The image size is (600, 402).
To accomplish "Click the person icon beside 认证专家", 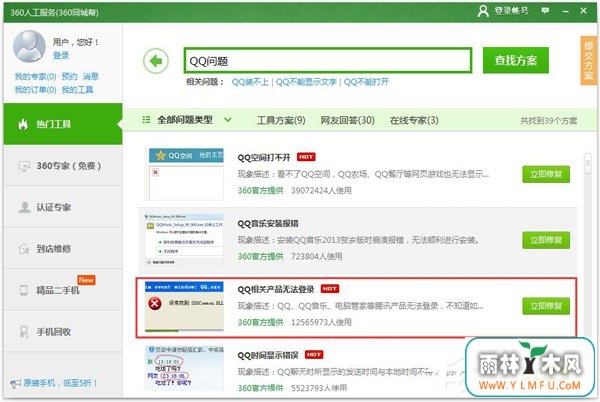I will click(x=24, y=207).
